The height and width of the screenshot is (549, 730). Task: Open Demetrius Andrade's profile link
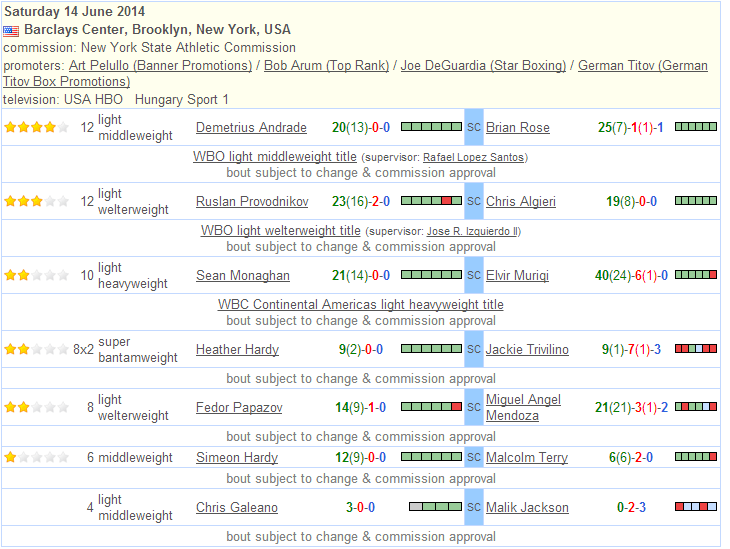point(251,128)
